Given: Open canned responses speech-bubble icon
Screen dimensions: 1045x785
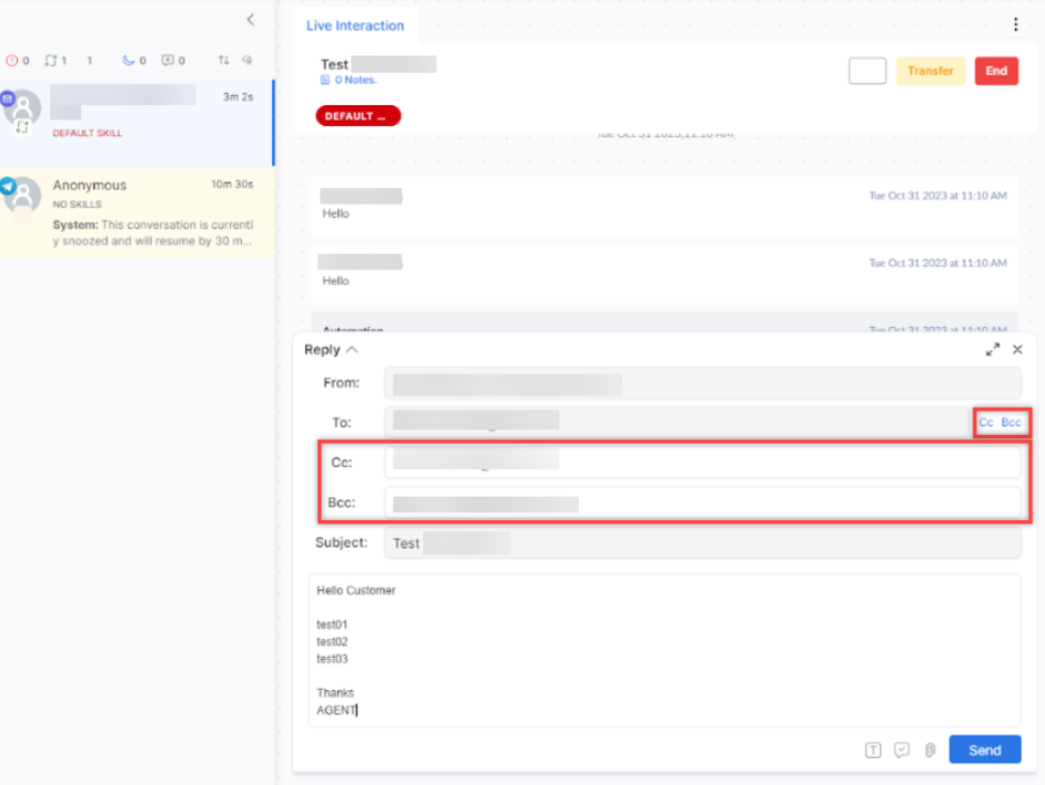Looking at the screenshot, I should click(902, 750).
